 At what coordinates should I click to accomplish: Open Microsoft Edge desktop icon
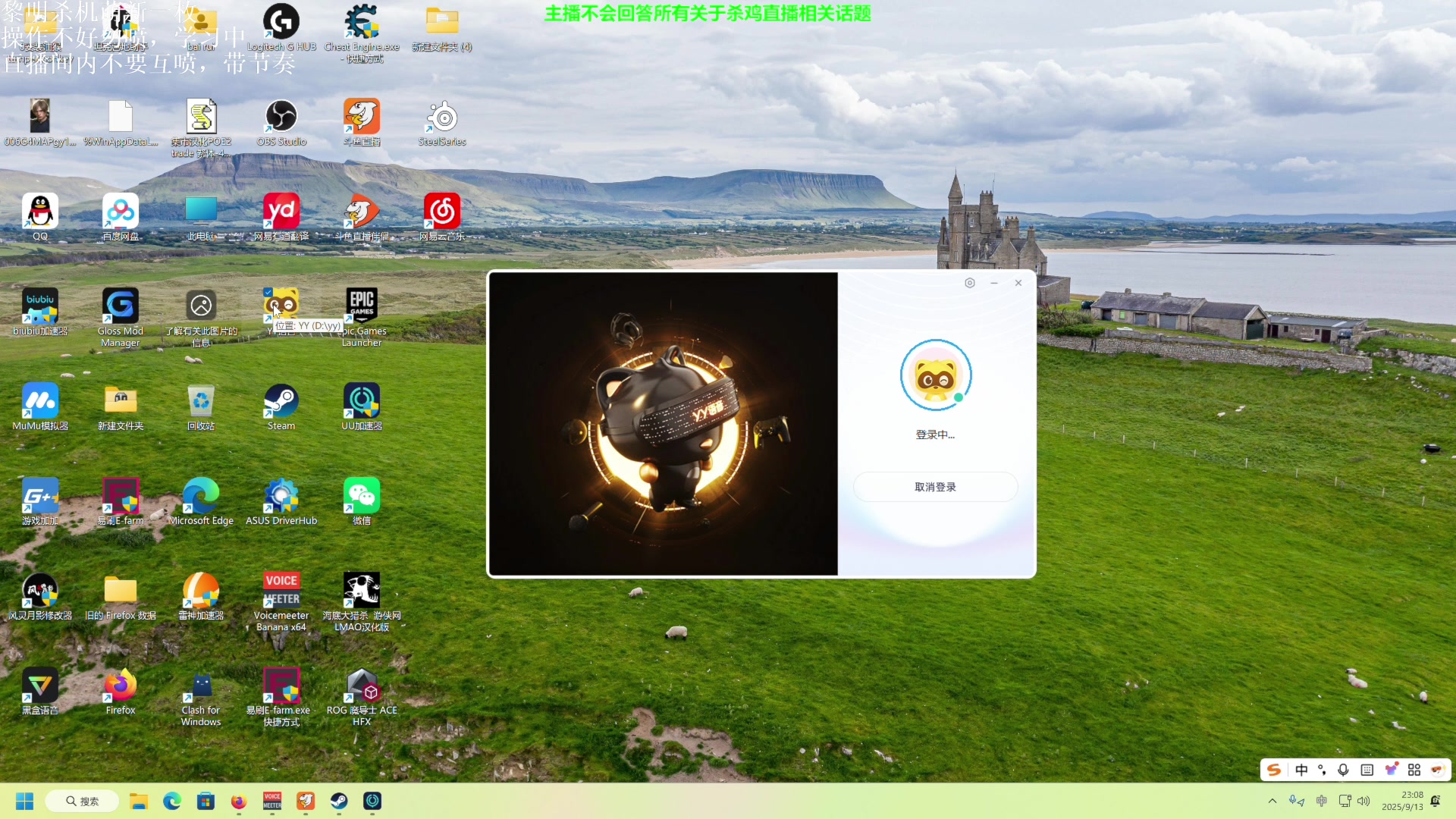(201, 501)
